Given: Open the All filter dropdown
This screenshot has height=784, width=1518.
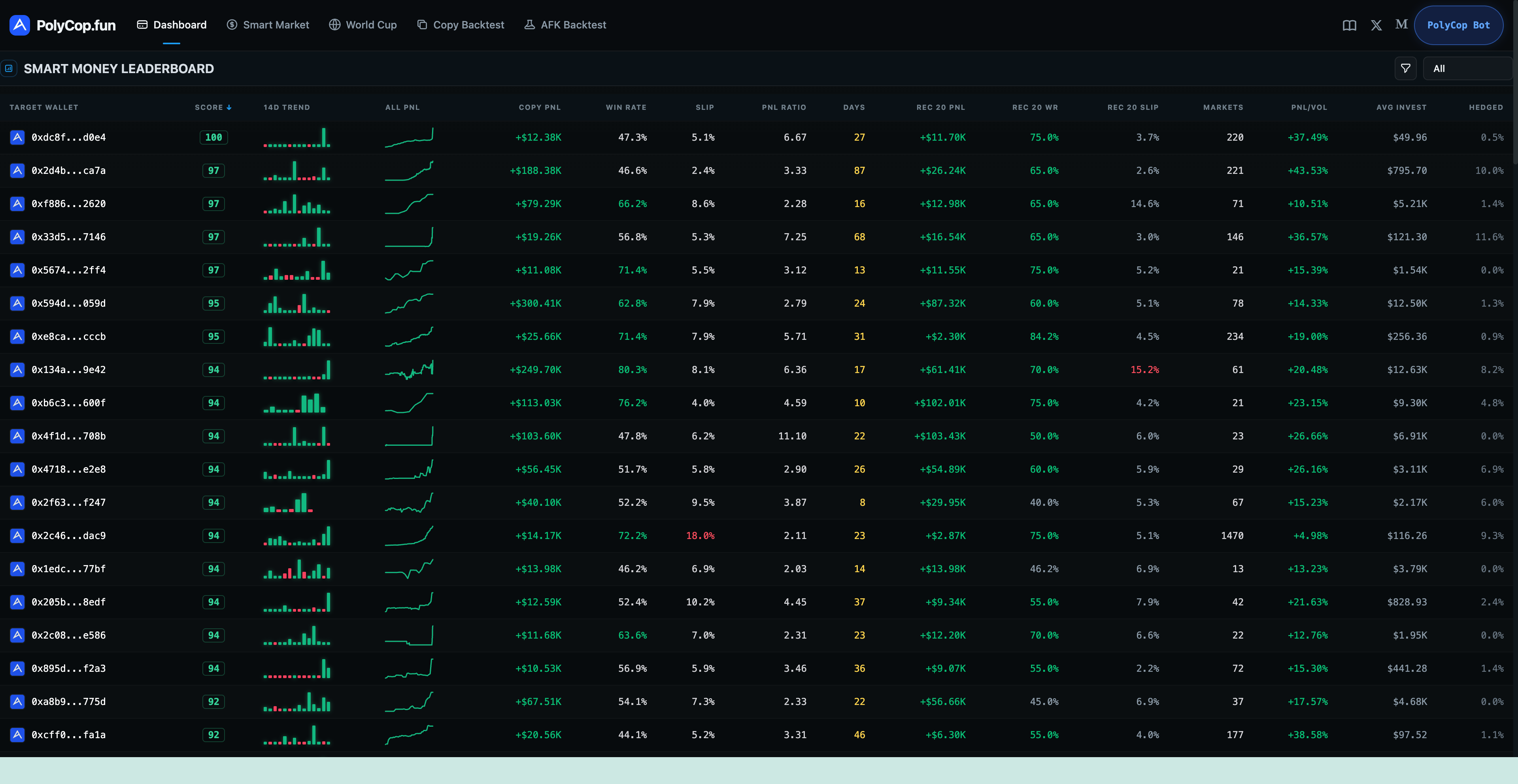Looking at the screenshot, I should pyautogui.click(x=1467, y=68).
